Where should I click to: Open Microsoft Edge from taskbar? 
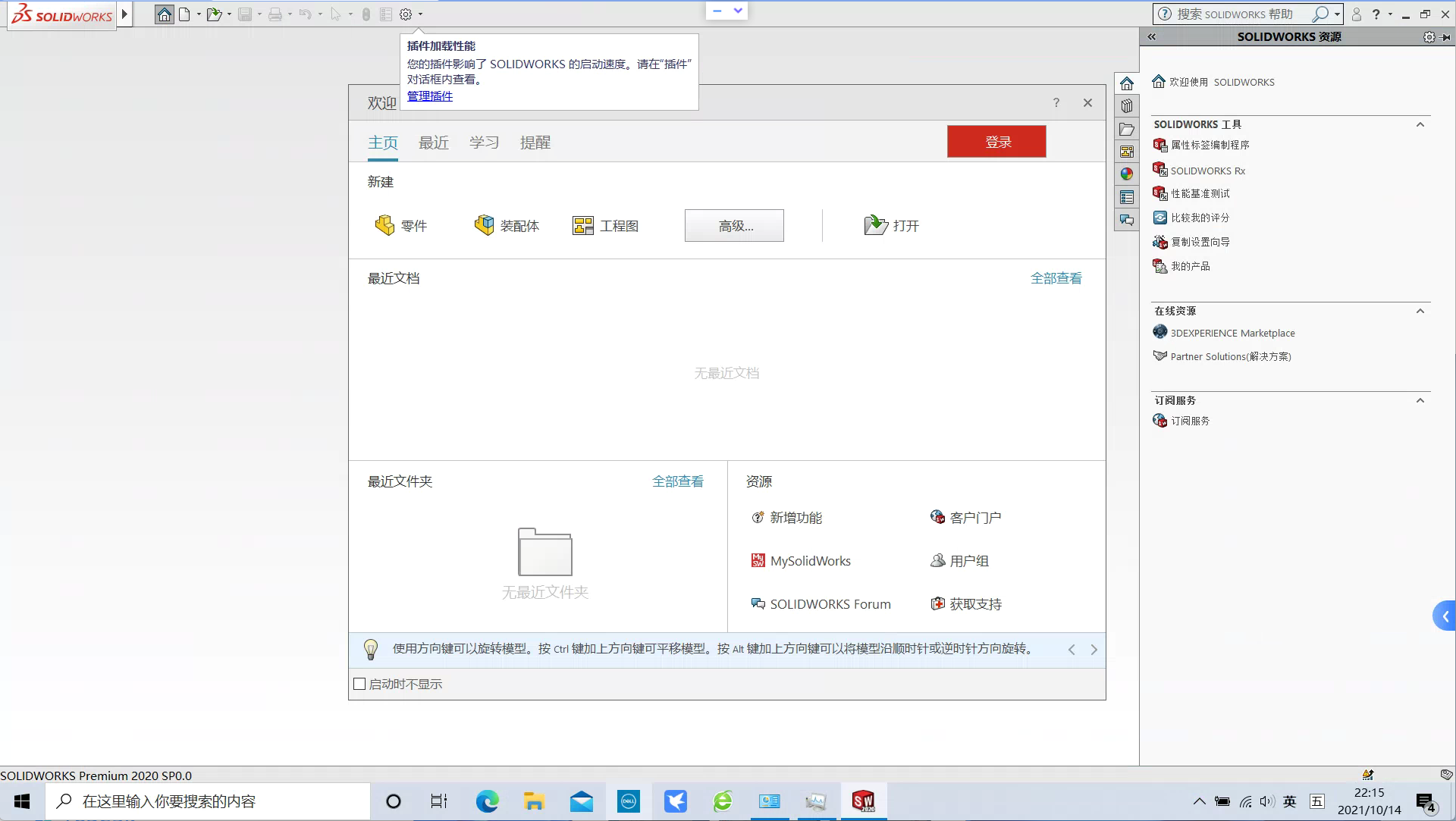point(487,801)
